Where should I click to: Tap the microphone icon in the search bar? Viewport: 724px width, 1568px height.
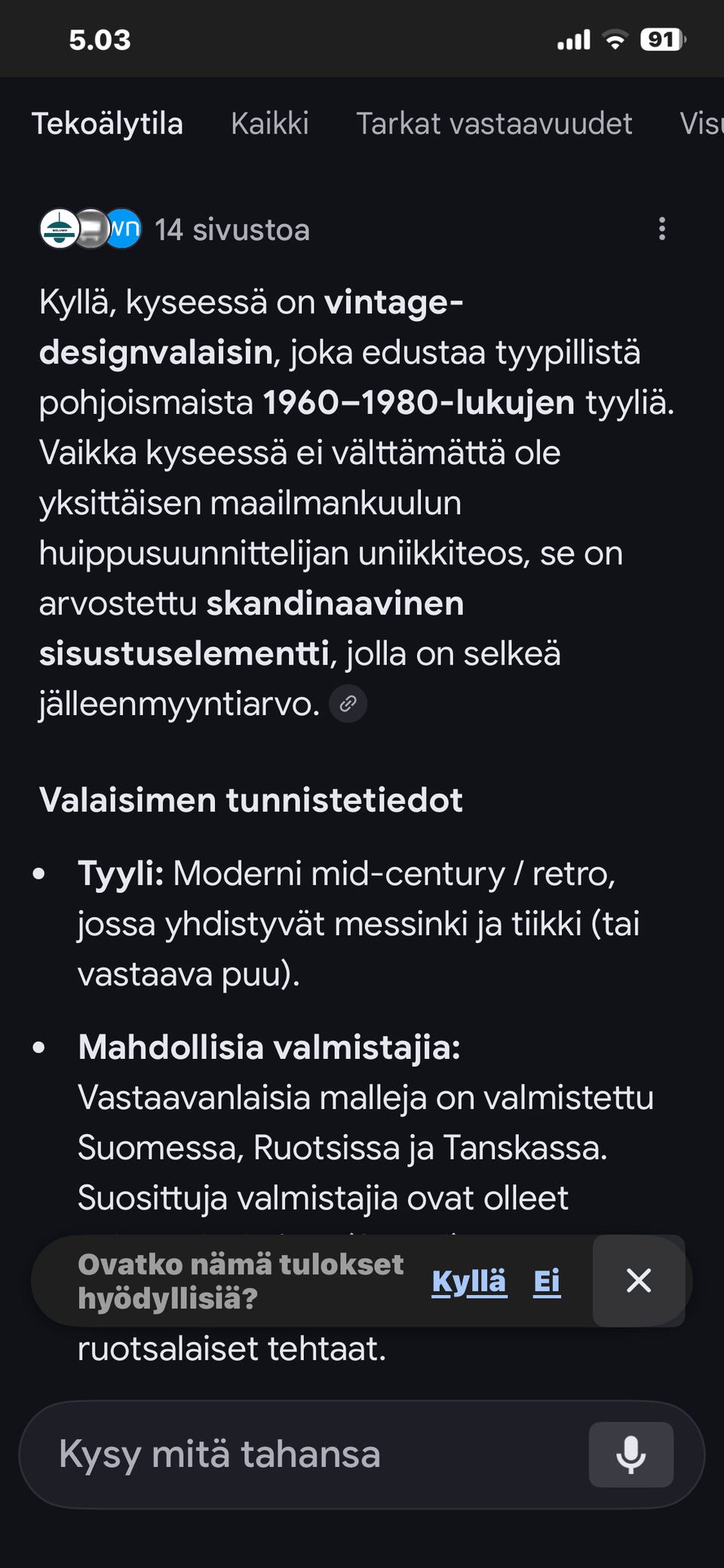tap(630, 1455)
